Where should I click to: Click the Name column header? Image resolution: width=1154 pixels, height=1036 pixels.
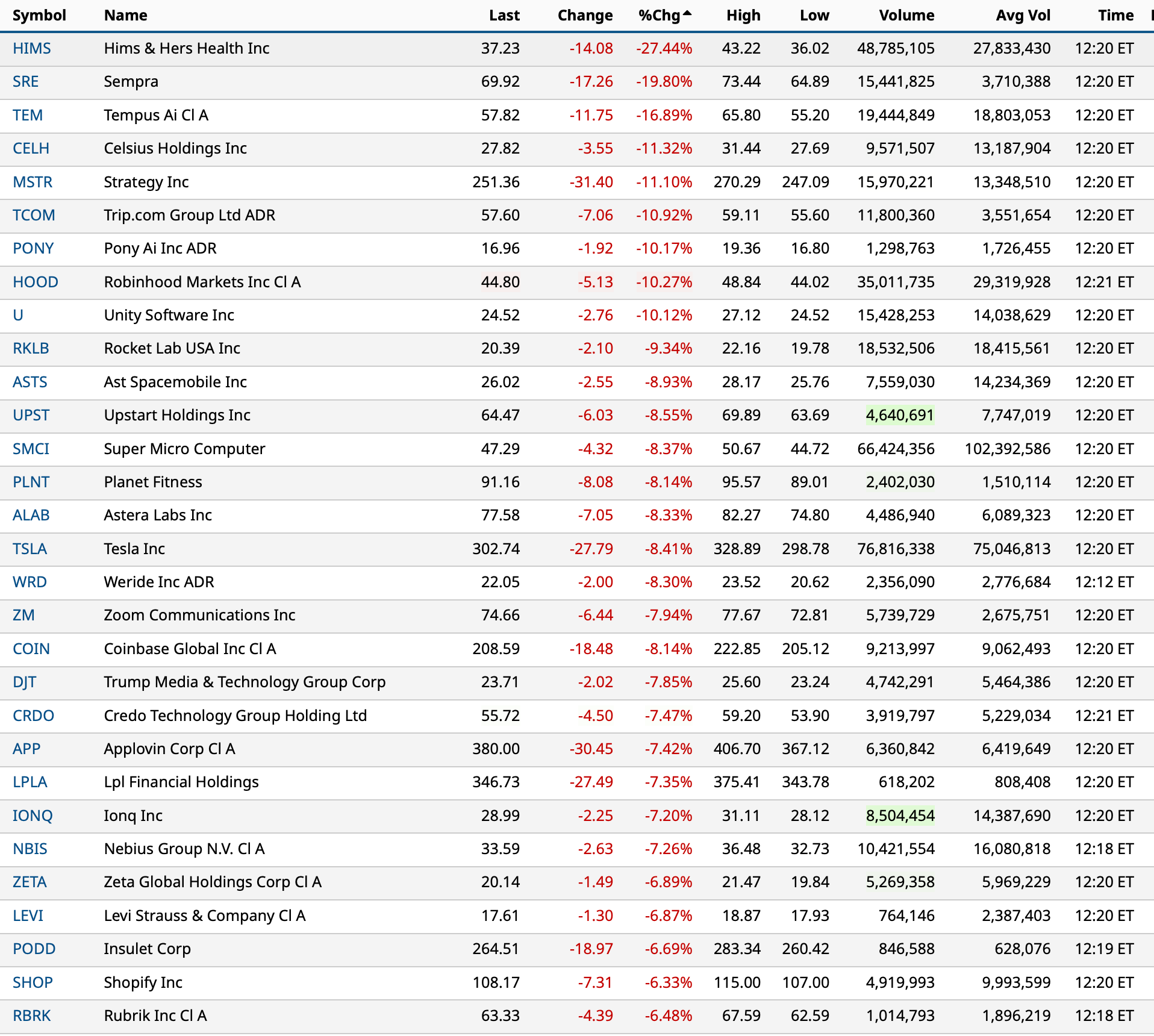pos(125,16)
